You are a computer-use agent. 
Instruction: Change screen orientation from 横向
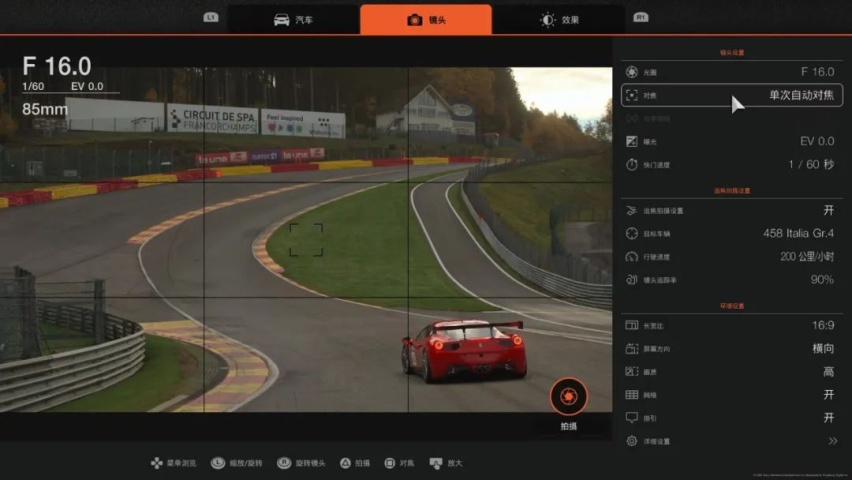click(823, 348)
